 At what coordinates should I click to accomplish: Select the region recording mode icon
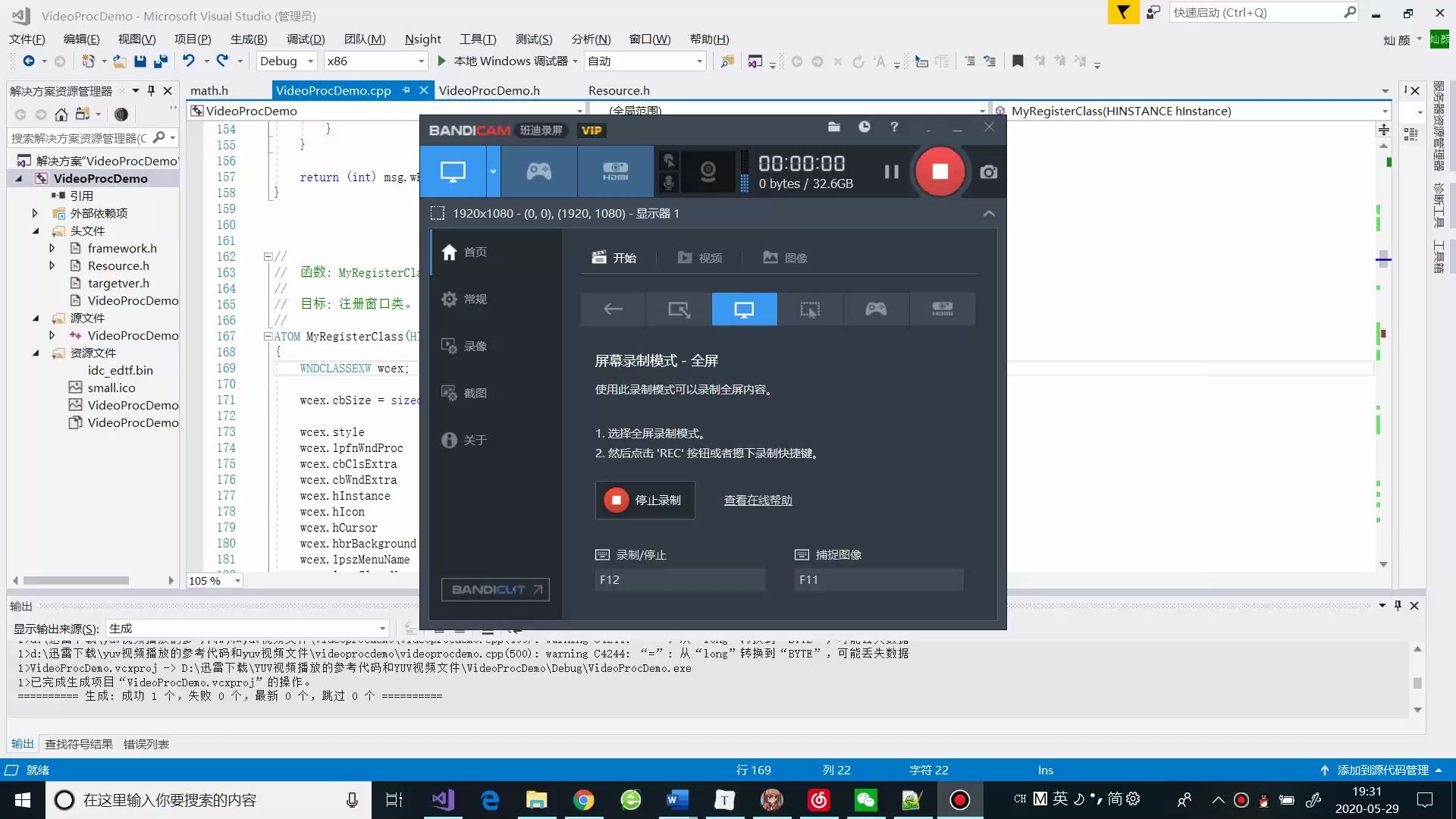(810, 309)
